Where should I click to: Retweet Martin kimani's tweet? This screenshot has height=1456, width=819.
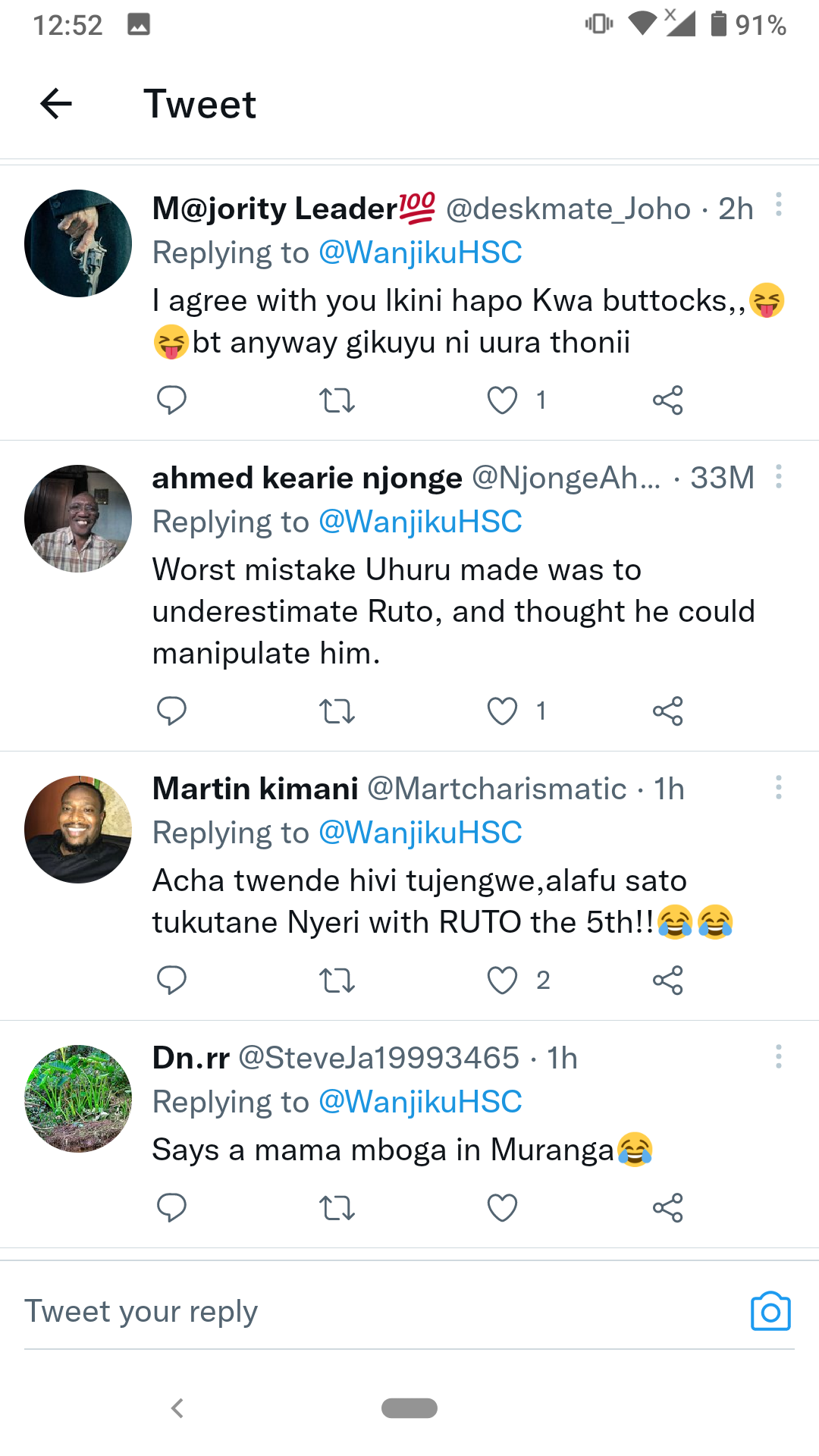[337, 981]
